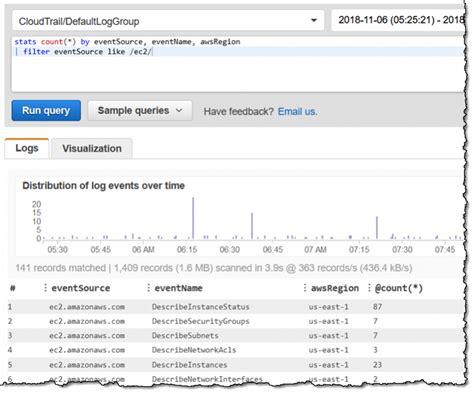Open the CloudTrail/DefaultLogGroup log group dropdown

point(168,21)
